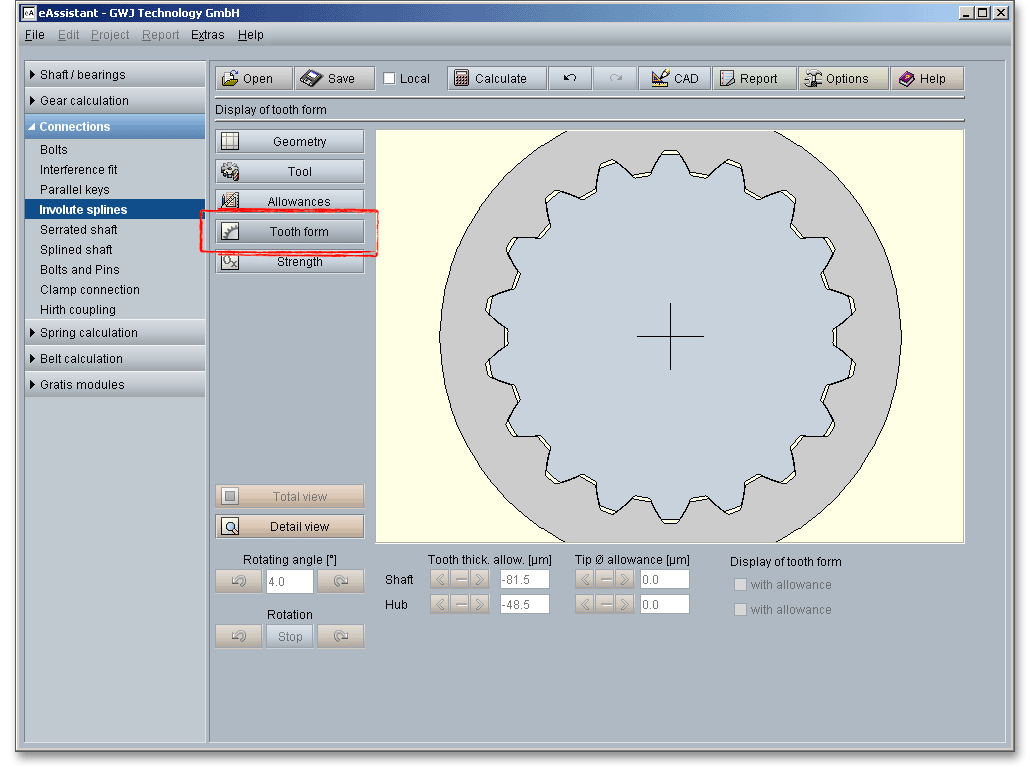Click the undo arrow in toolbar
Viewport: 1030px width, 767px height.
point(570,79)
